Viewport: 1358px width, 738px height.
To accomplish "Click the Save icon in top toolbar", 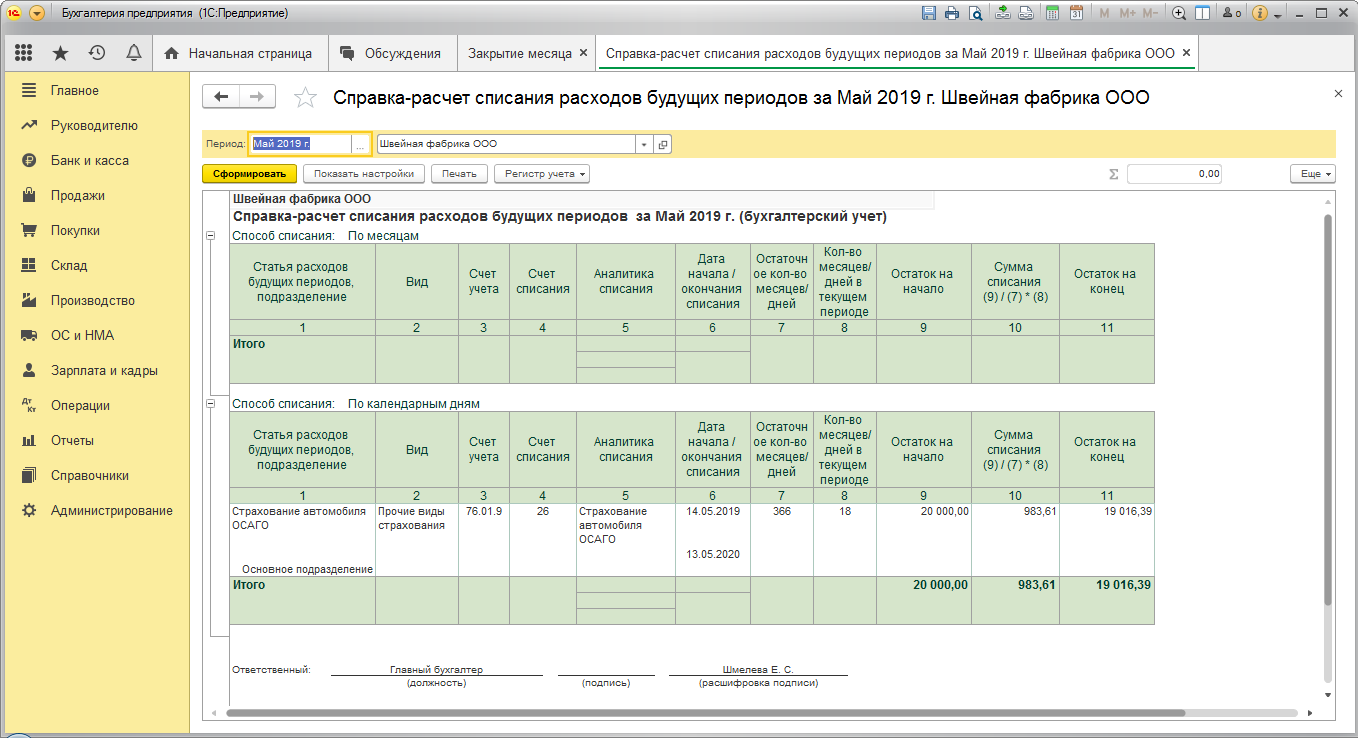I will pos(929,14).
